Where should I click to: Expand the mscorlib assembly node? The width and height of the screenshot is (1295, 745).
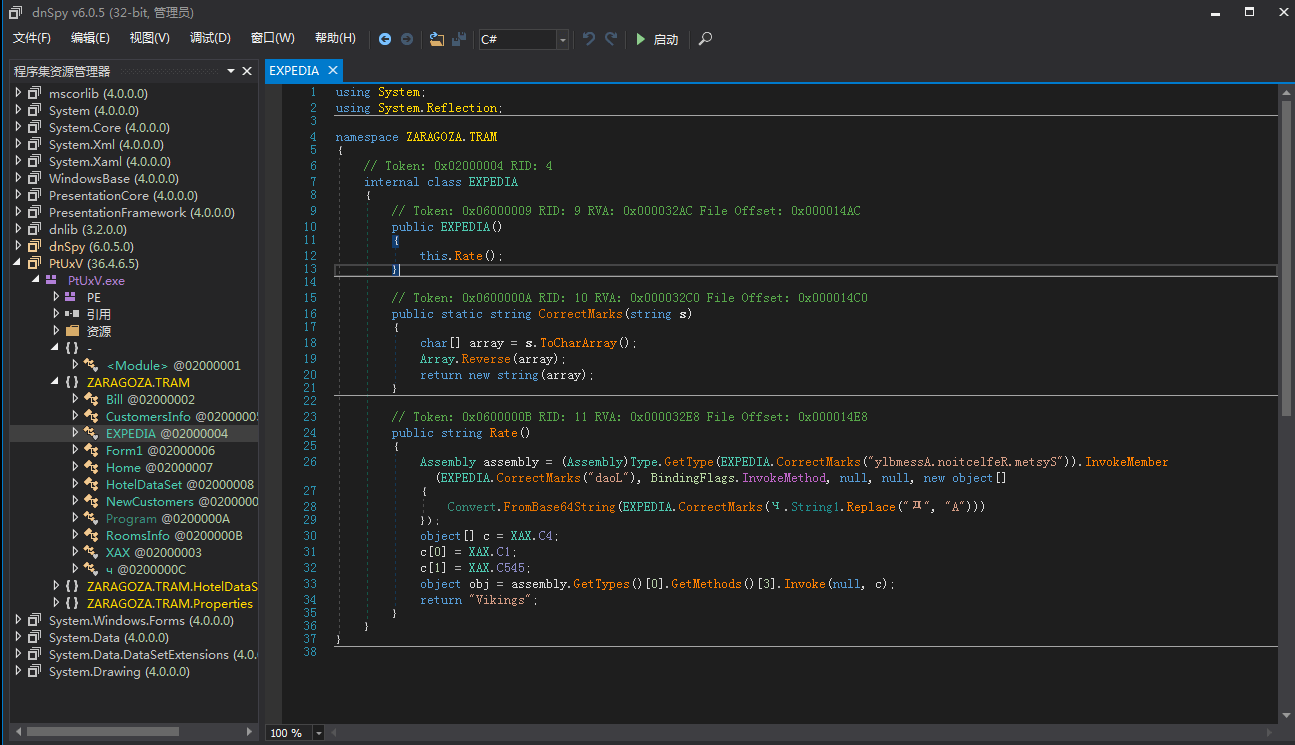(x=18, y=93)
